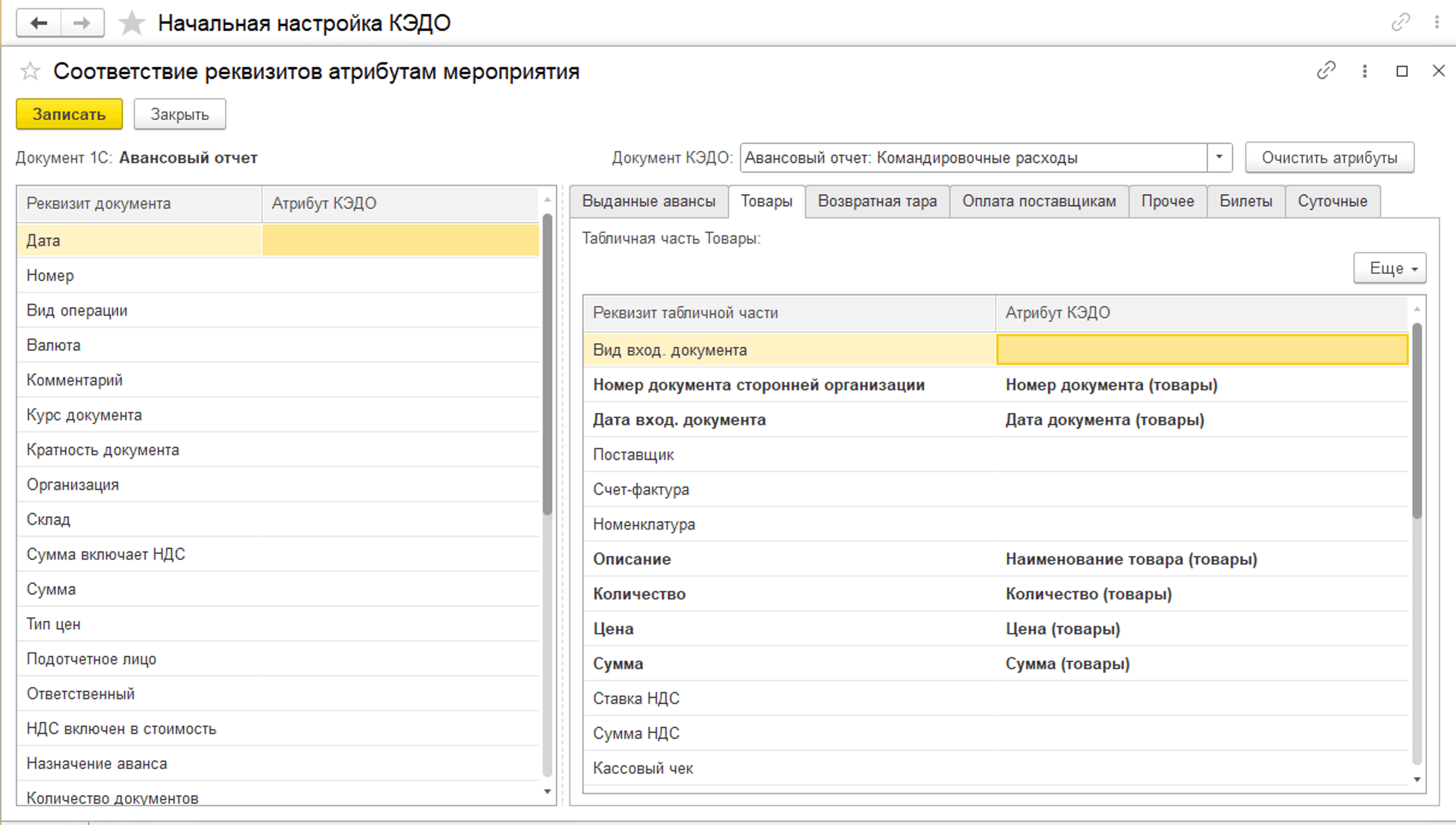Click the Документ КЭДО input field
Image resolution: width=1456 pixels, height=825 pixels.
pyautogui.click(x=973, y=158)
